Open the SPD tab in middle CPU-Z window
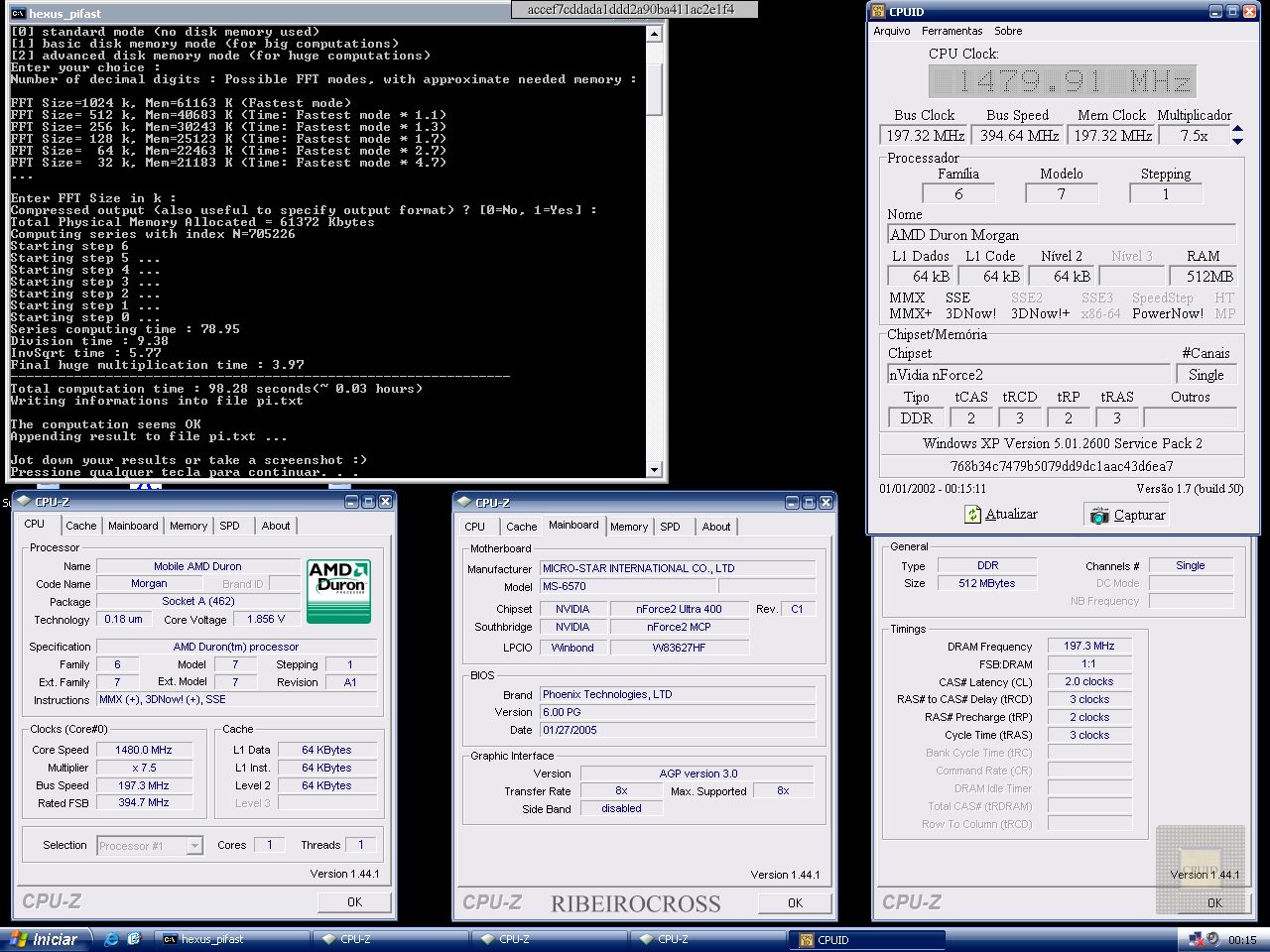 671,528
